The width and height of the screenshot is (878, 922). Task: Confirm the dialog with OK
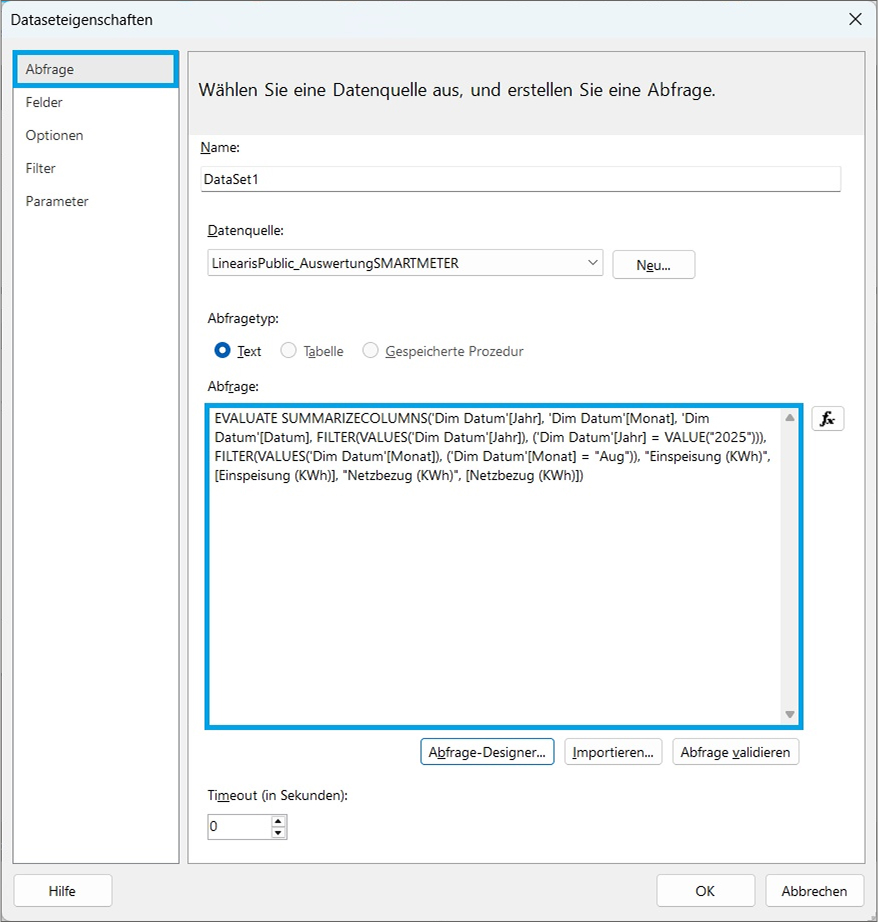[705, 891]
